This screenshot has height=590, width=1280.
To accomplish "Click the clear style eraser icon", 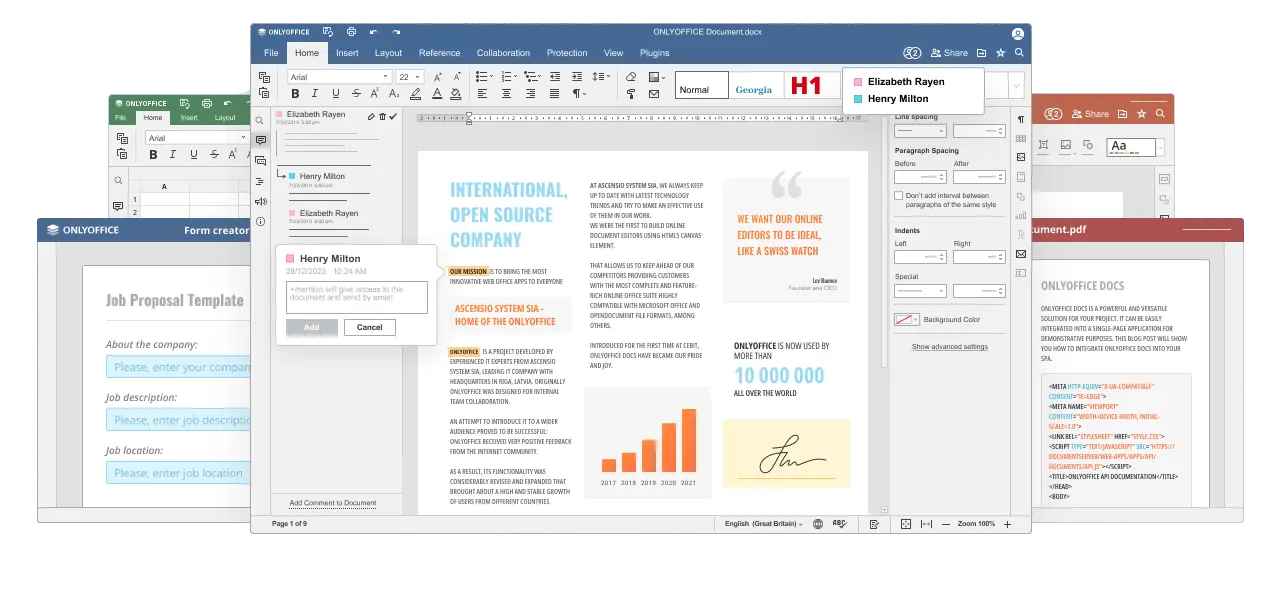I will pyautogui.click(x=630, y=76).
